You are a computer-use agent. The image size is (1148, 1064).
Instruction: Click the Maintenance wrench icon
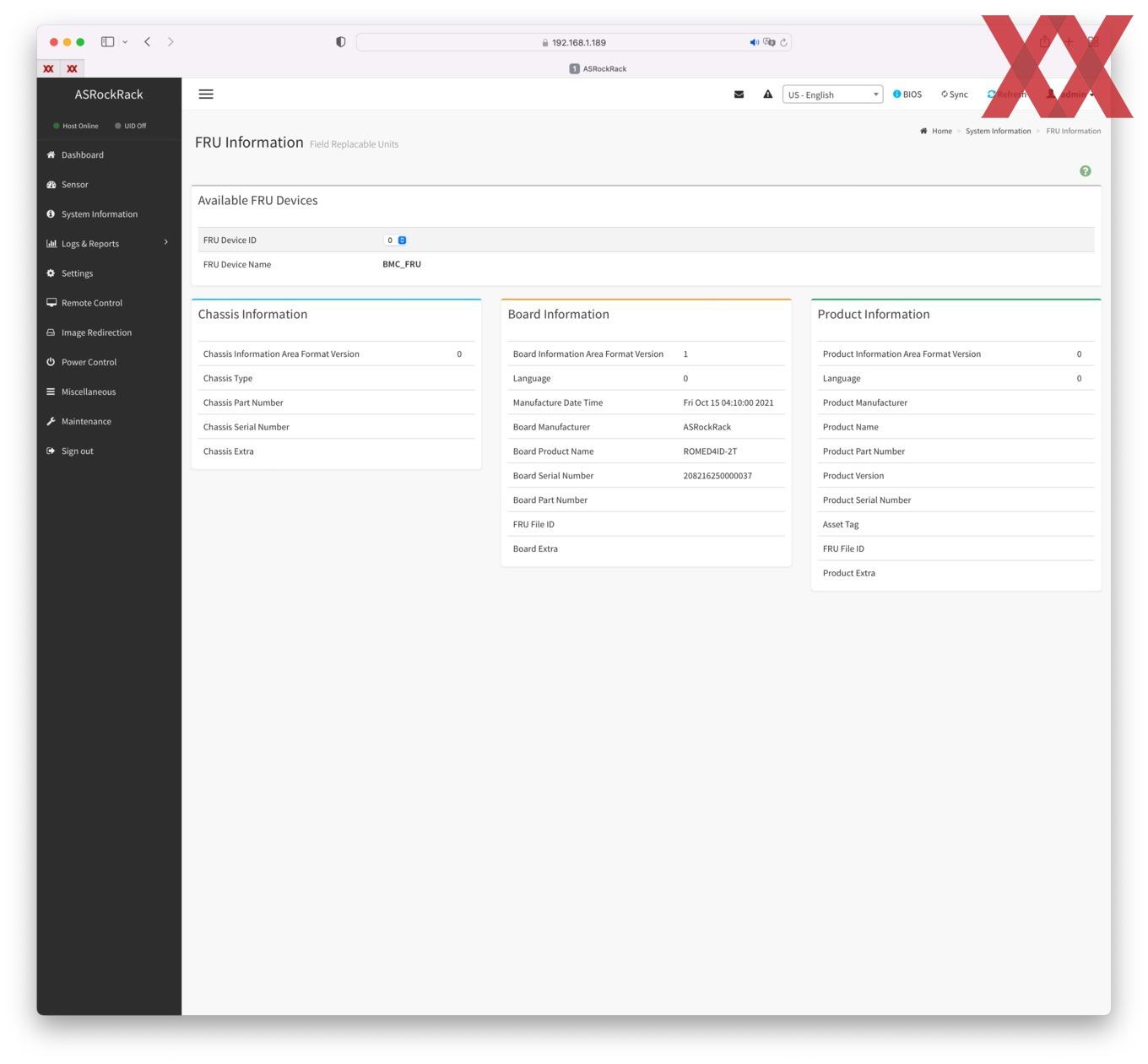pos(51,421)
